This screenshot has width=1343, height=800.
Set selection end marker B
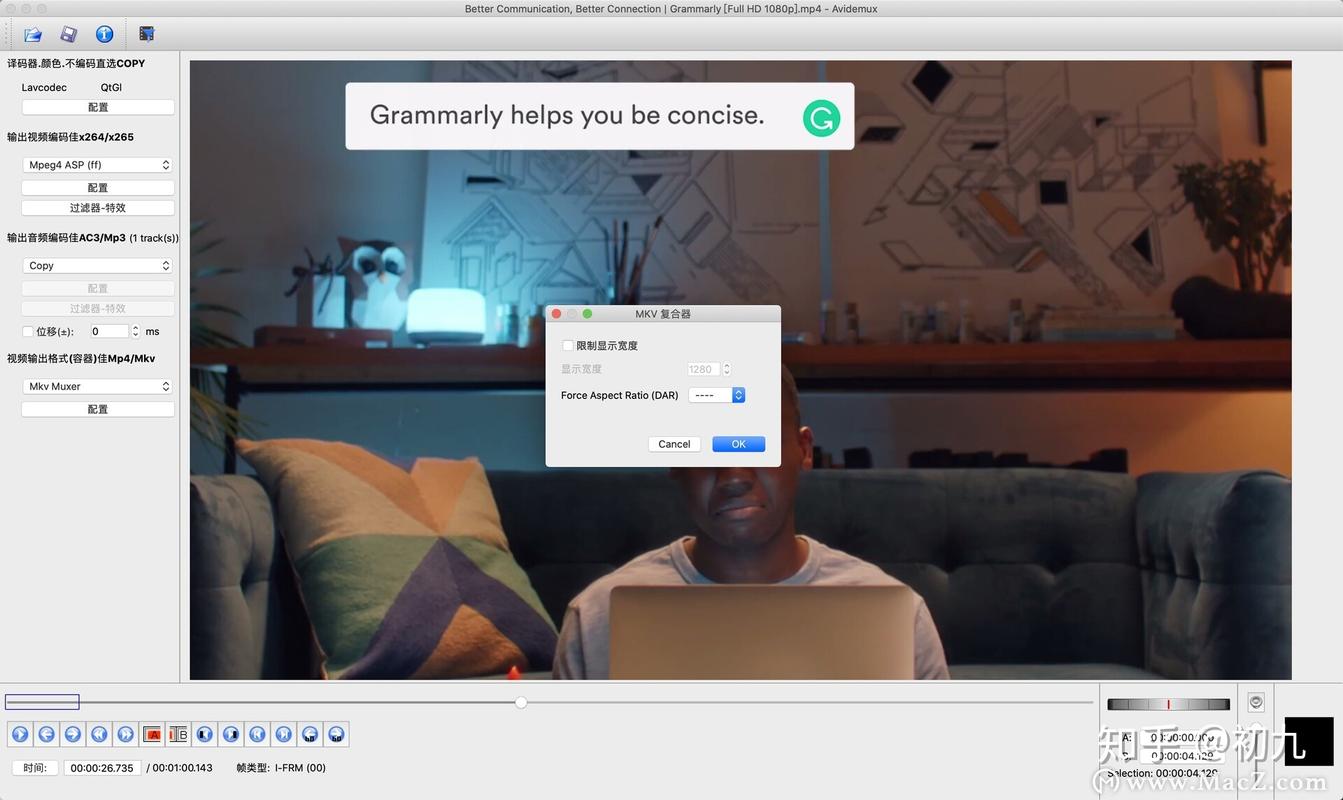click(x=178, y=734)
